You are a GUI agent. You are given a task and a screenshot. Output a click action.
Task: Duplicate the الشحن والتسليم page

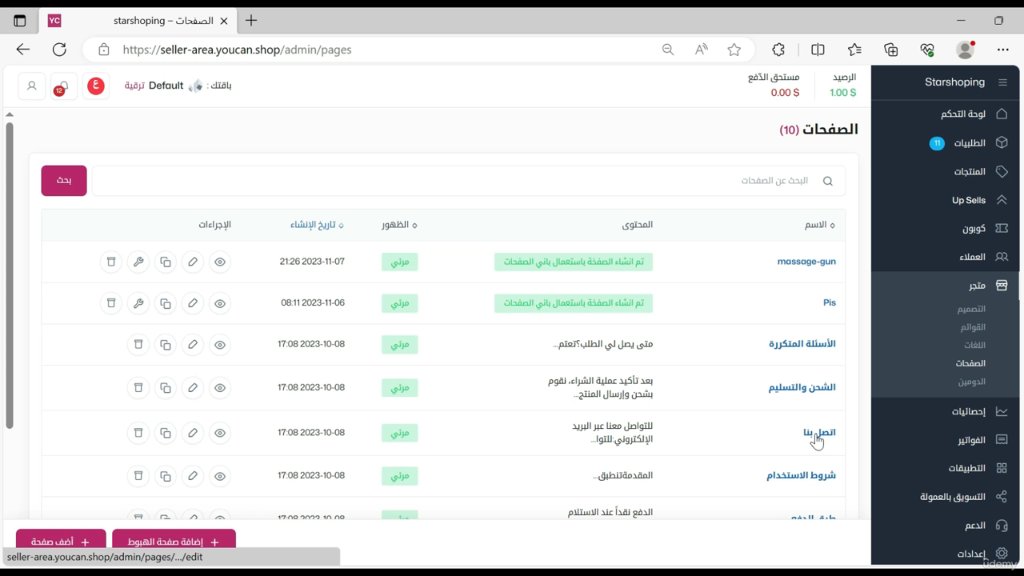[166, 388]
